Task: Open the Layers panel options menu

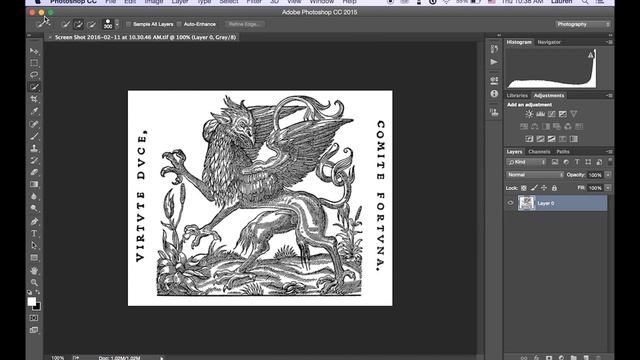Action: [609, 151]
